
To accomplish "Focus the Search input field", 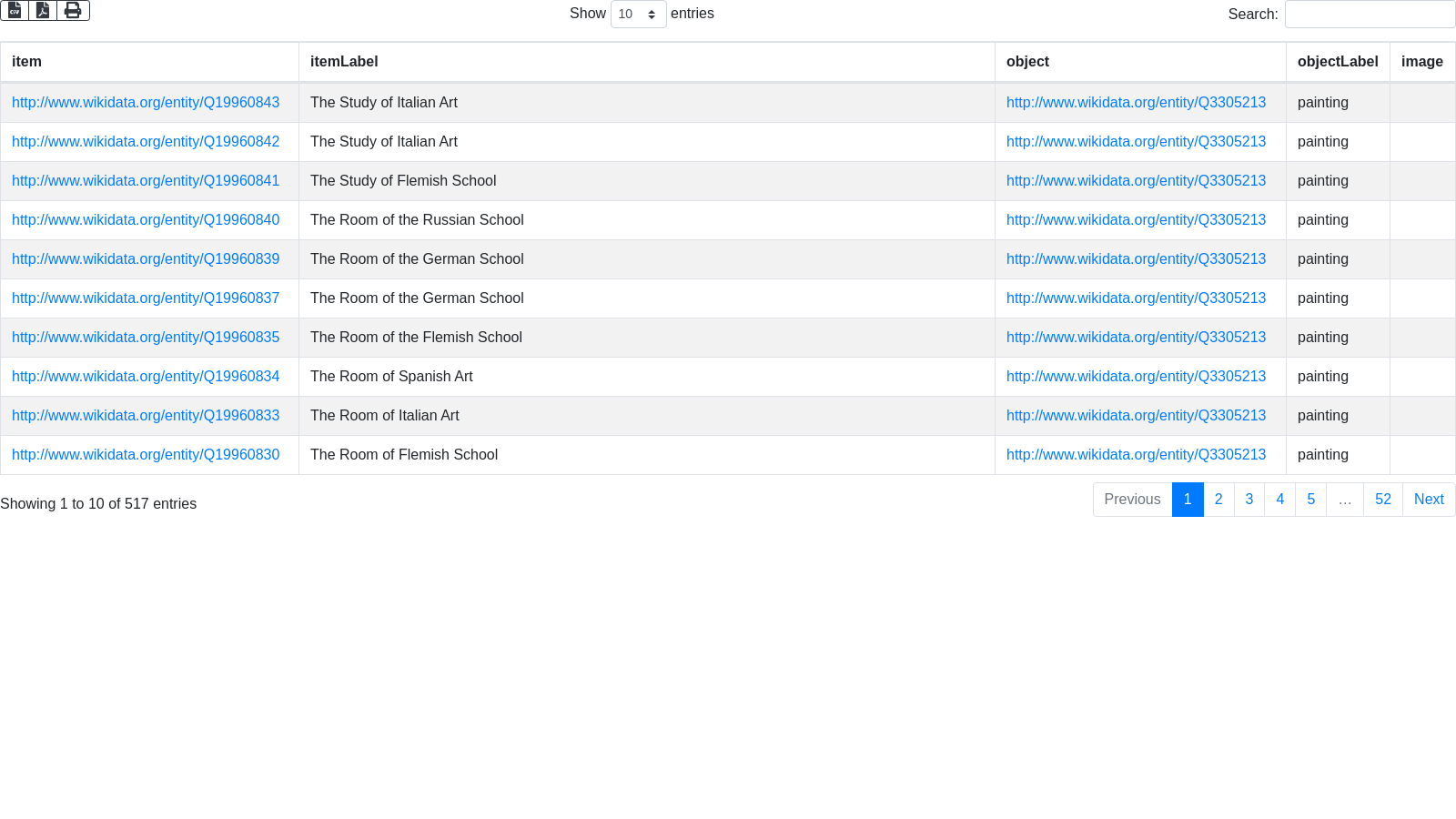I will pyautogui.click(x=1369, y=15).
